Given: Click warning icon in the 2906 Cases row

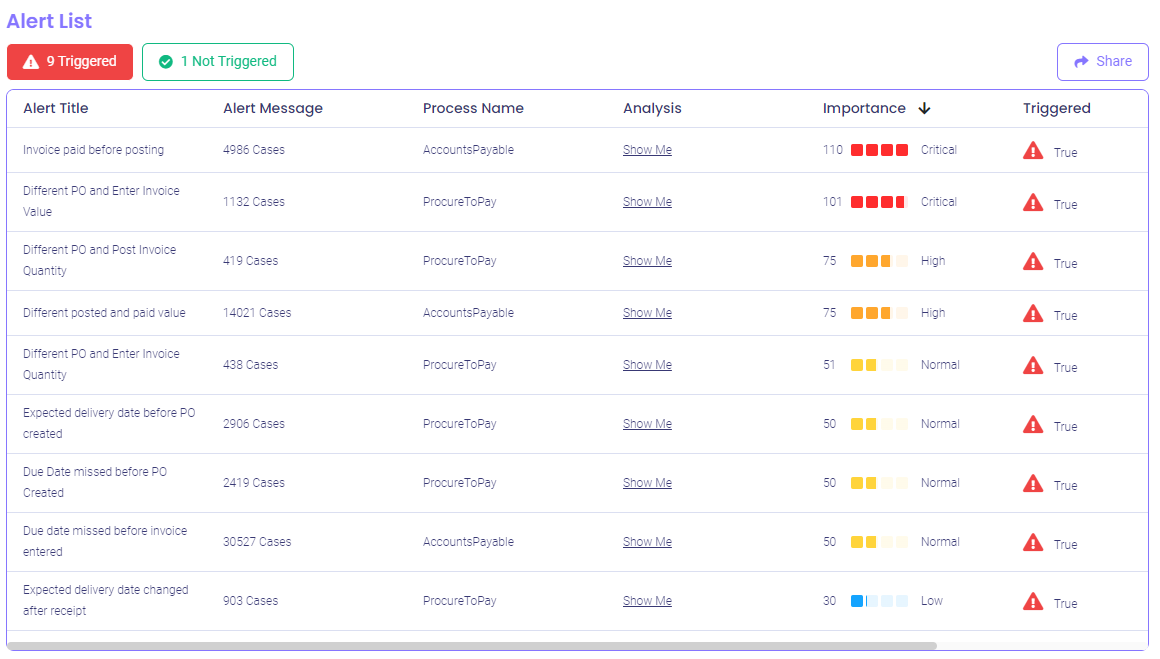Looking at the screenshot, I should pos(1033,425).
